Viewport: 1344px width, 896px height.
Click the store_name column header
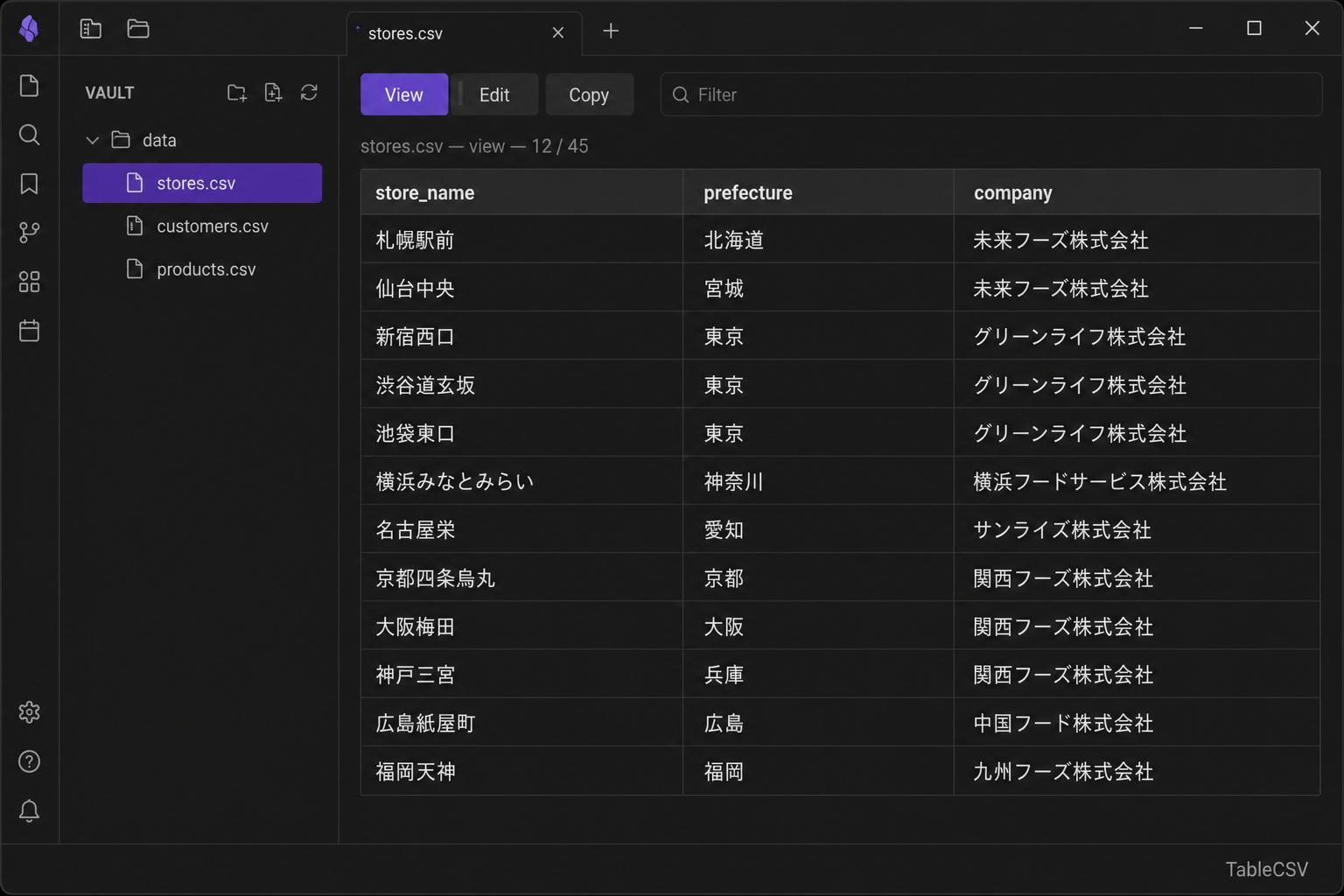click(521, 192)
